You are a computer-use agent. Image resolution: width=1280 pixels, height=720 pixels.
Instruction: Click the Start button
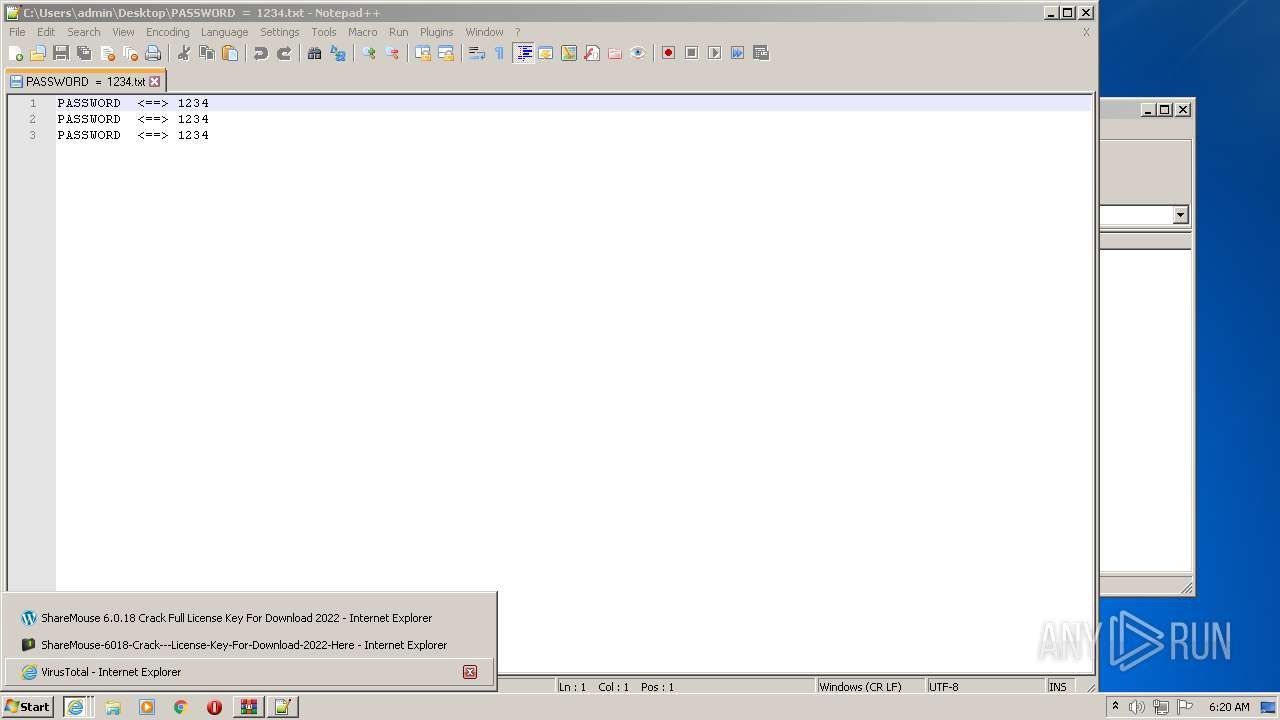(x=28, y=707)
